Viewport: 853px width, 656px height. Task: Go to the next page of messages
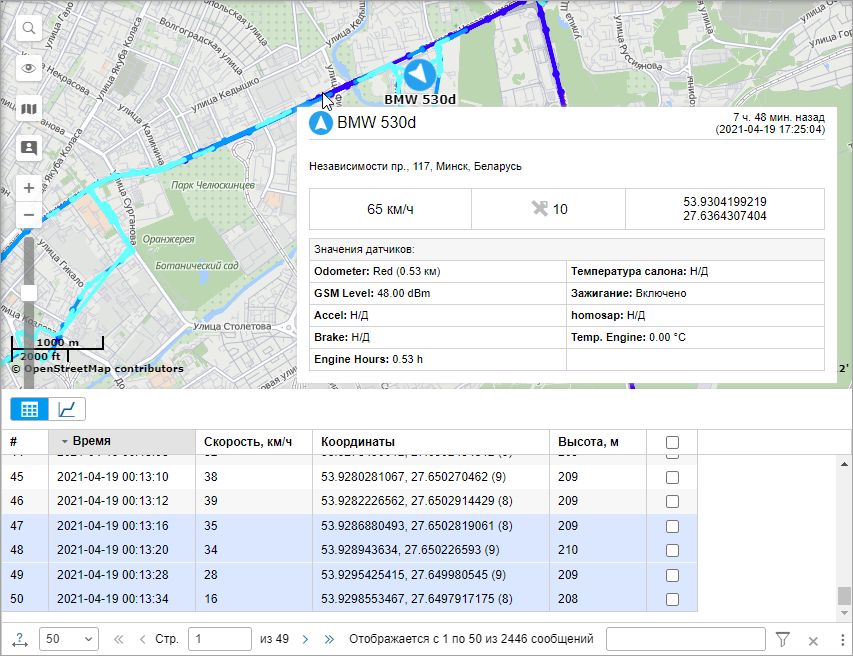click(305, 639)
